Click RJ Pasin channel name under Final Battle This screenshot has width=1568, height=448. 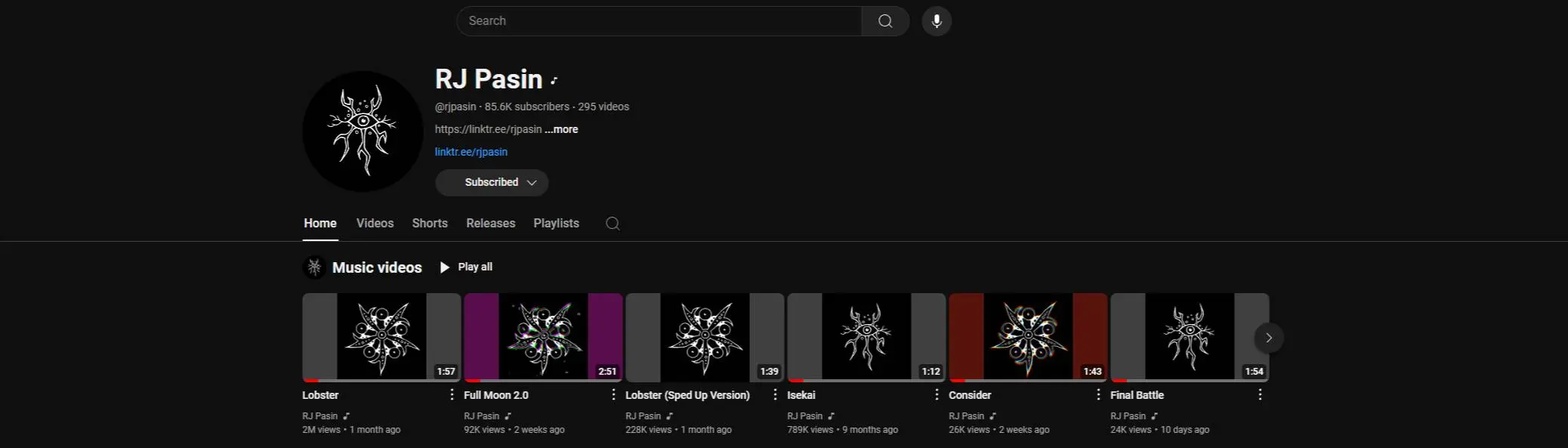point(1128,416)
